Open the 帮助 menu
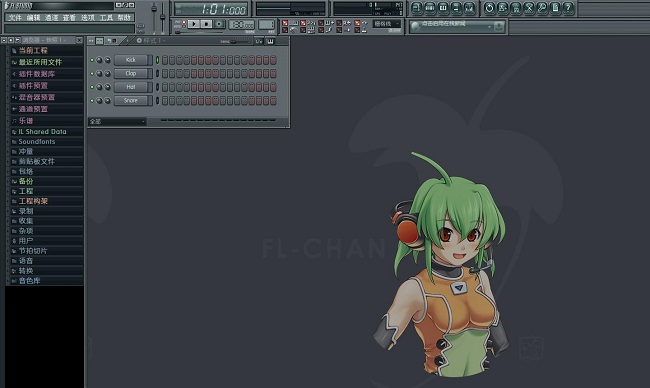Image resolution: width=650 pixels, height=388 pixels. (124, 17)
